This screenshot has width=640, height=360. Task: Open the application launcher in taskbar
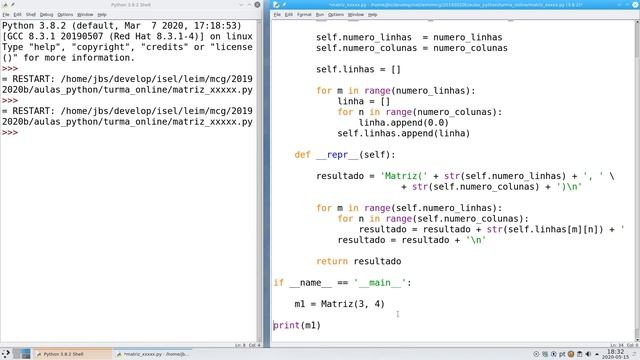tap(6, 354)
